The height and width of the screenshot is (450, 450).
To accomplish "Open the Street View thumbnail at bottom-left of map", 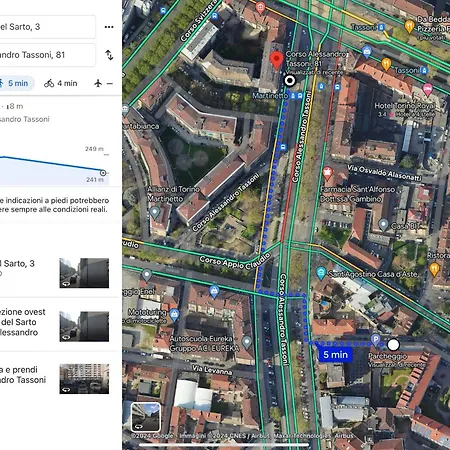I will (x=146, y=417).
